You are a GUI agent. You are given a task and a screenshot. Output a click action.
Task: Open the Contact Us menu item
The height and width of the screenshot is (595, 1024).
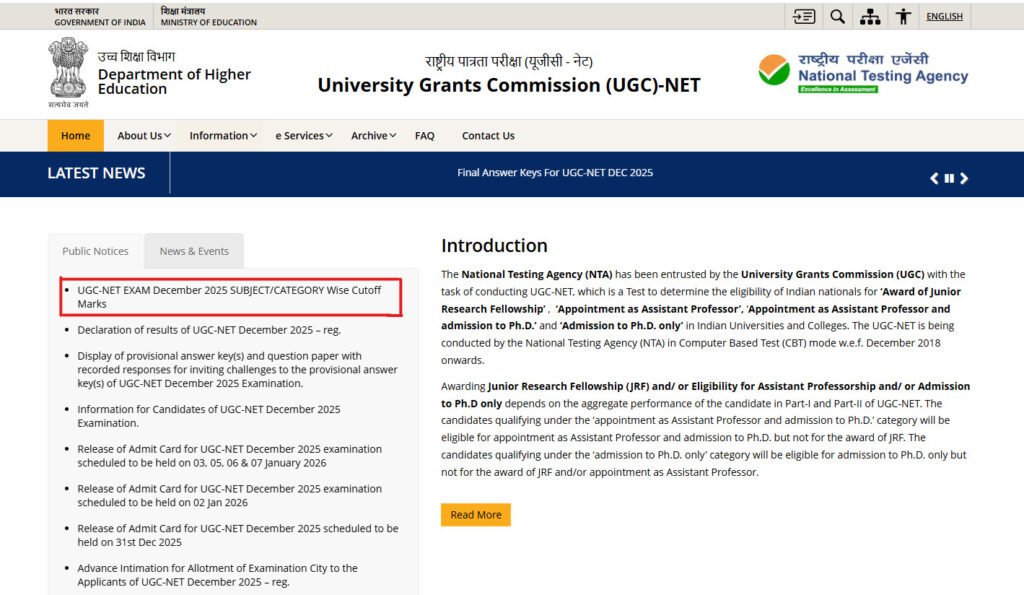pyautogui.click(x=488, y=136)
